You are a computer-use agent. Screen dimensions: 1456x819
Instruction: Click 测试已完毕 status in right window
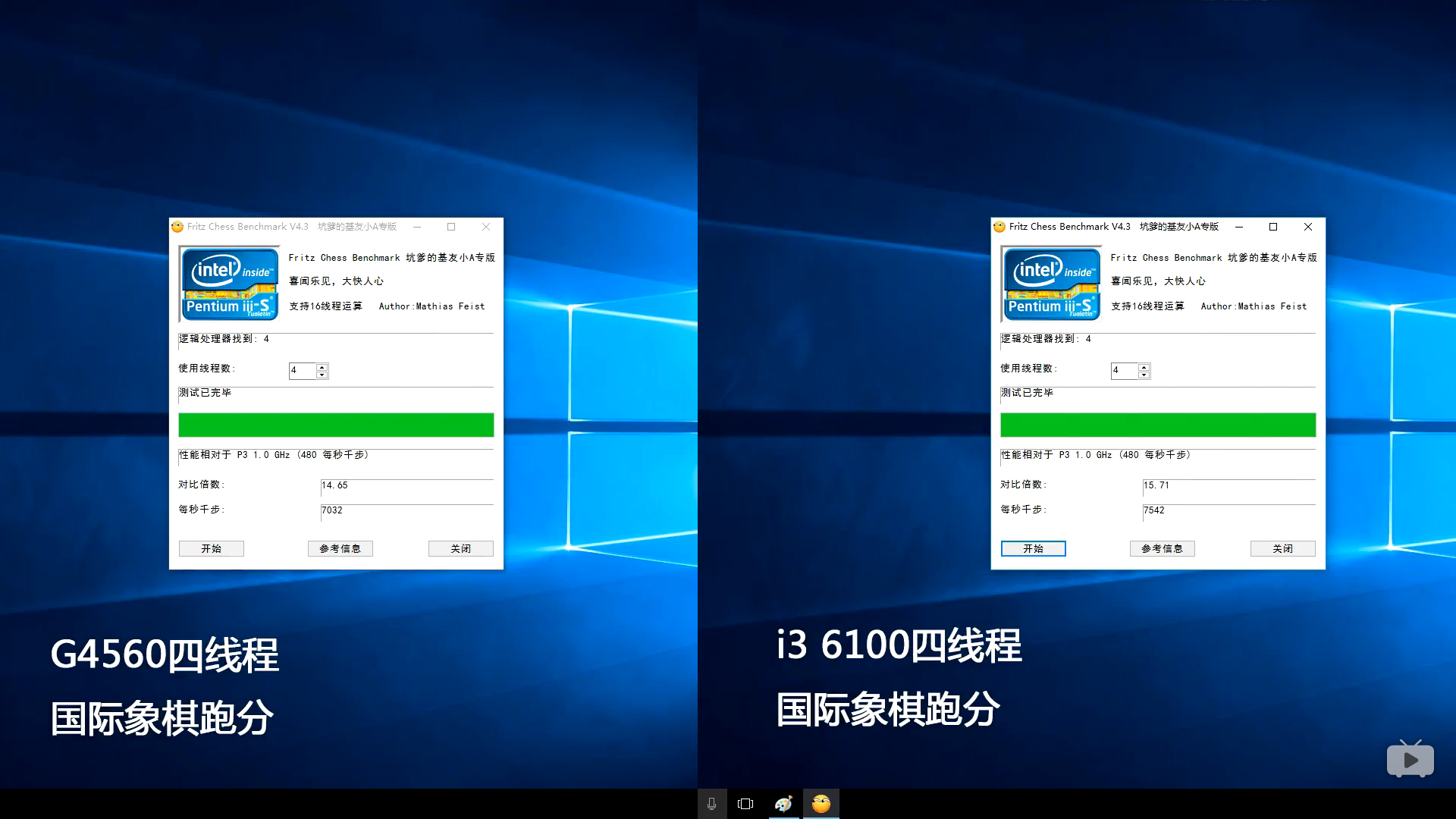[1028, 393]
